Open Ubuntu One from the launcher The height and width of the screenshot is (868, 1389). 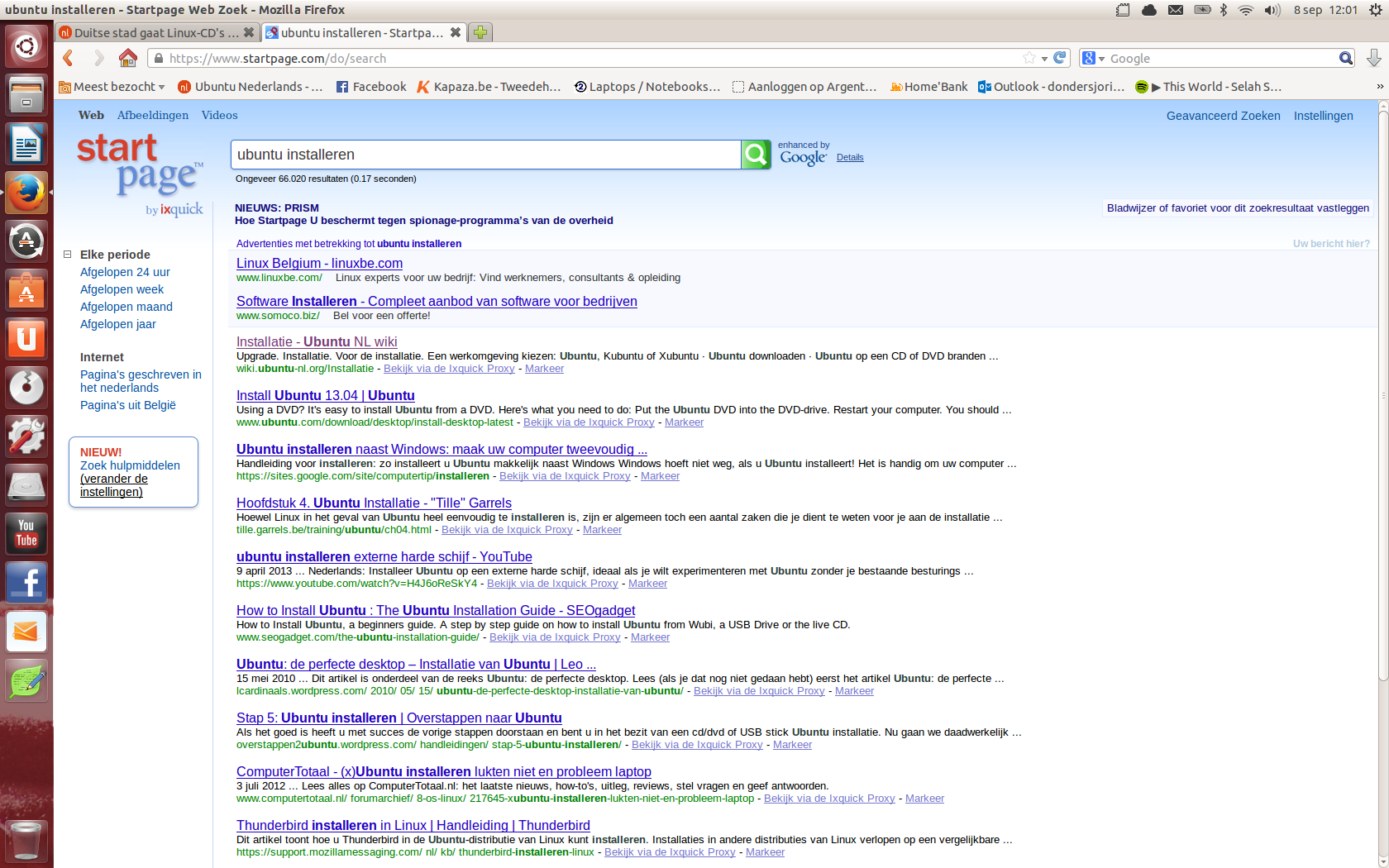tap(26, 339)
